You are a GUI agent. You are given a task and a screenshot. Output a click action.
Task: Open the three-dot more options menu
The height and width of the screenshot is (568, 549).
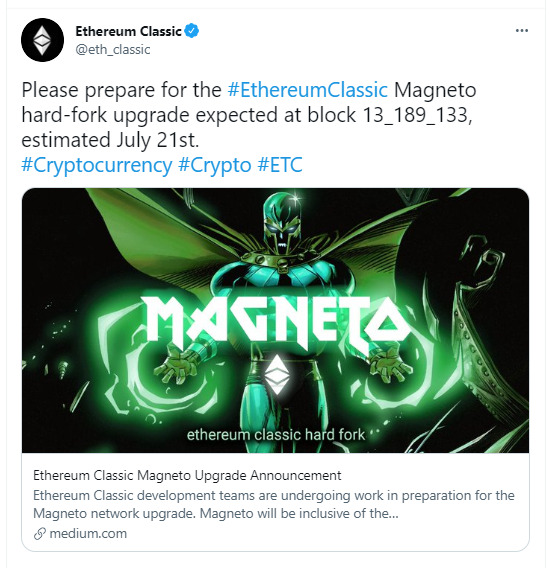521,31
